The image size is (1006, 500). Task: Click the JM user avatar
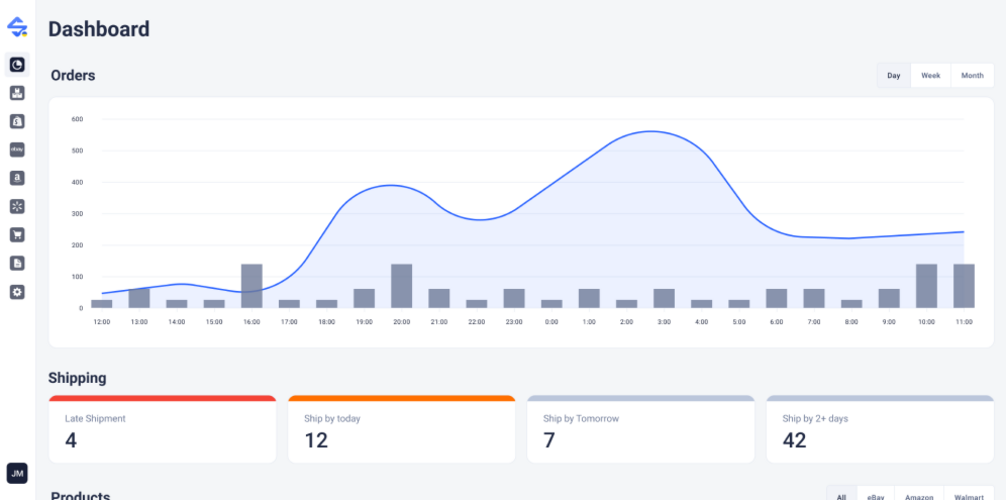click(x=17, y=473)
